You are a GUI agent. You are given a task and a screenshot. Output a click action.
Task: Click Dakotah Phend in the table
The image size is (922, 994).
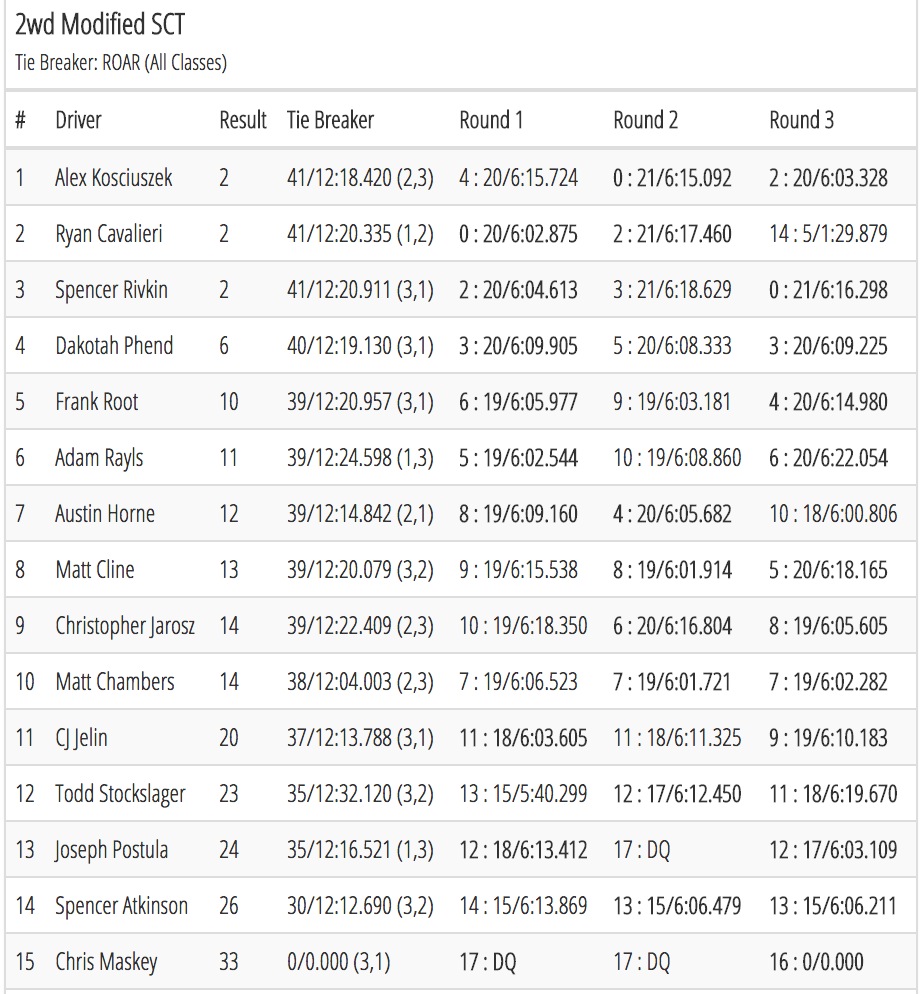click(x=114, y=345)
